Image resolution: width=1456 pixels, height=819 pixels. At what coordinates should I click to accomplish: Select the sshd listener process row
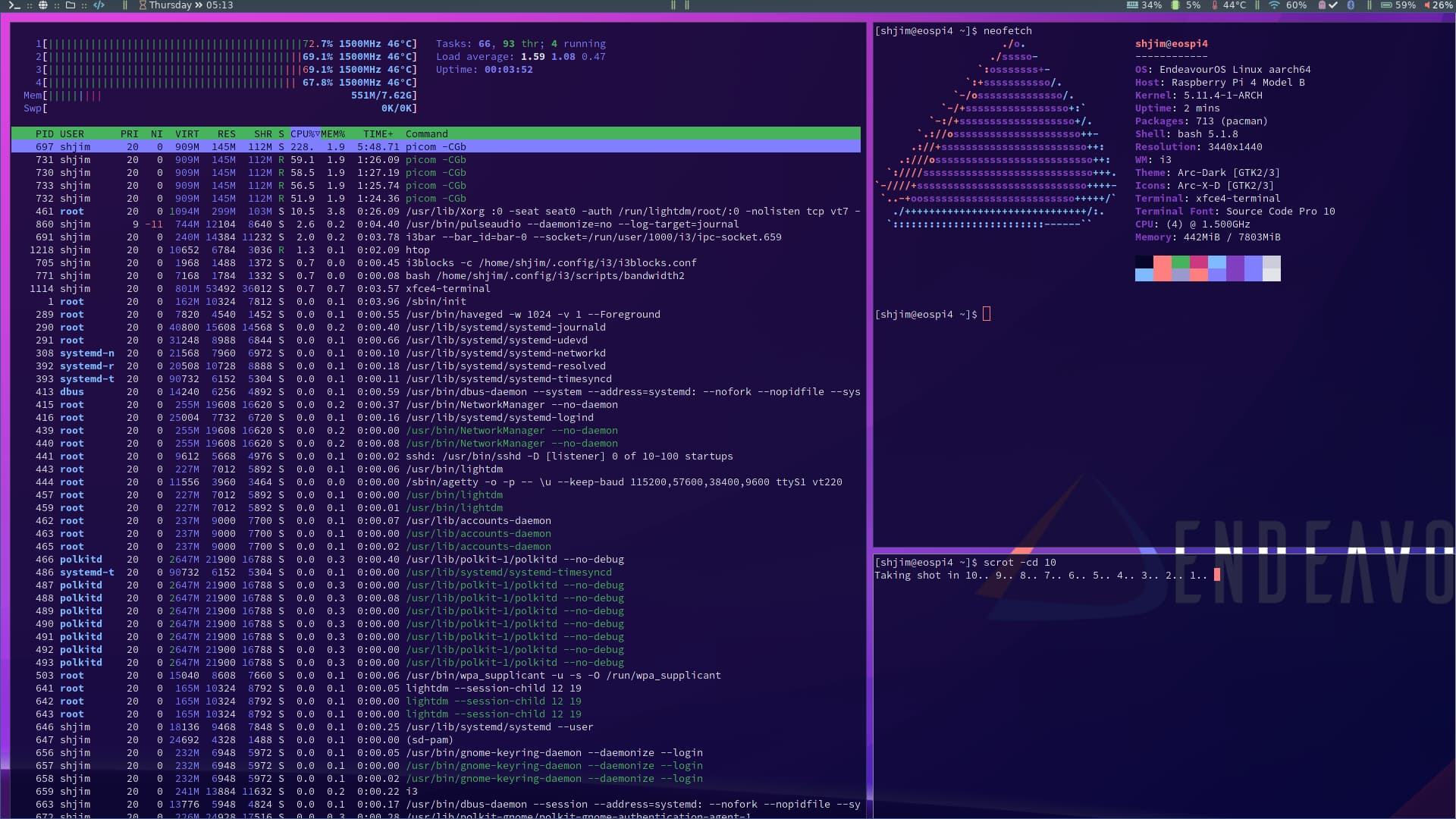(x=436, y=457)
